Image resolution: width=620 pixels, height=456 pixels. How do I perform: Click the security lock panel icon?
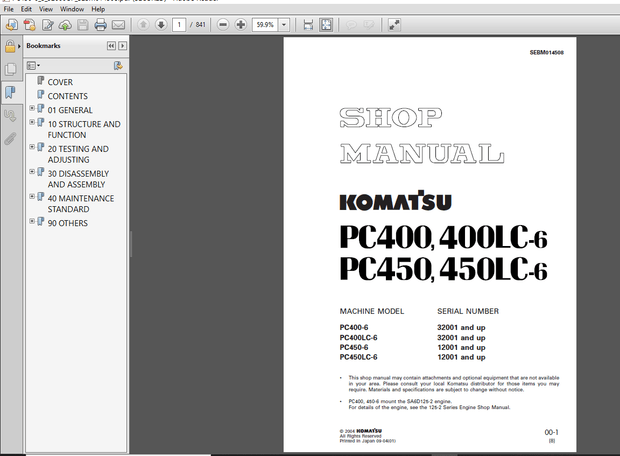(9, 46)
